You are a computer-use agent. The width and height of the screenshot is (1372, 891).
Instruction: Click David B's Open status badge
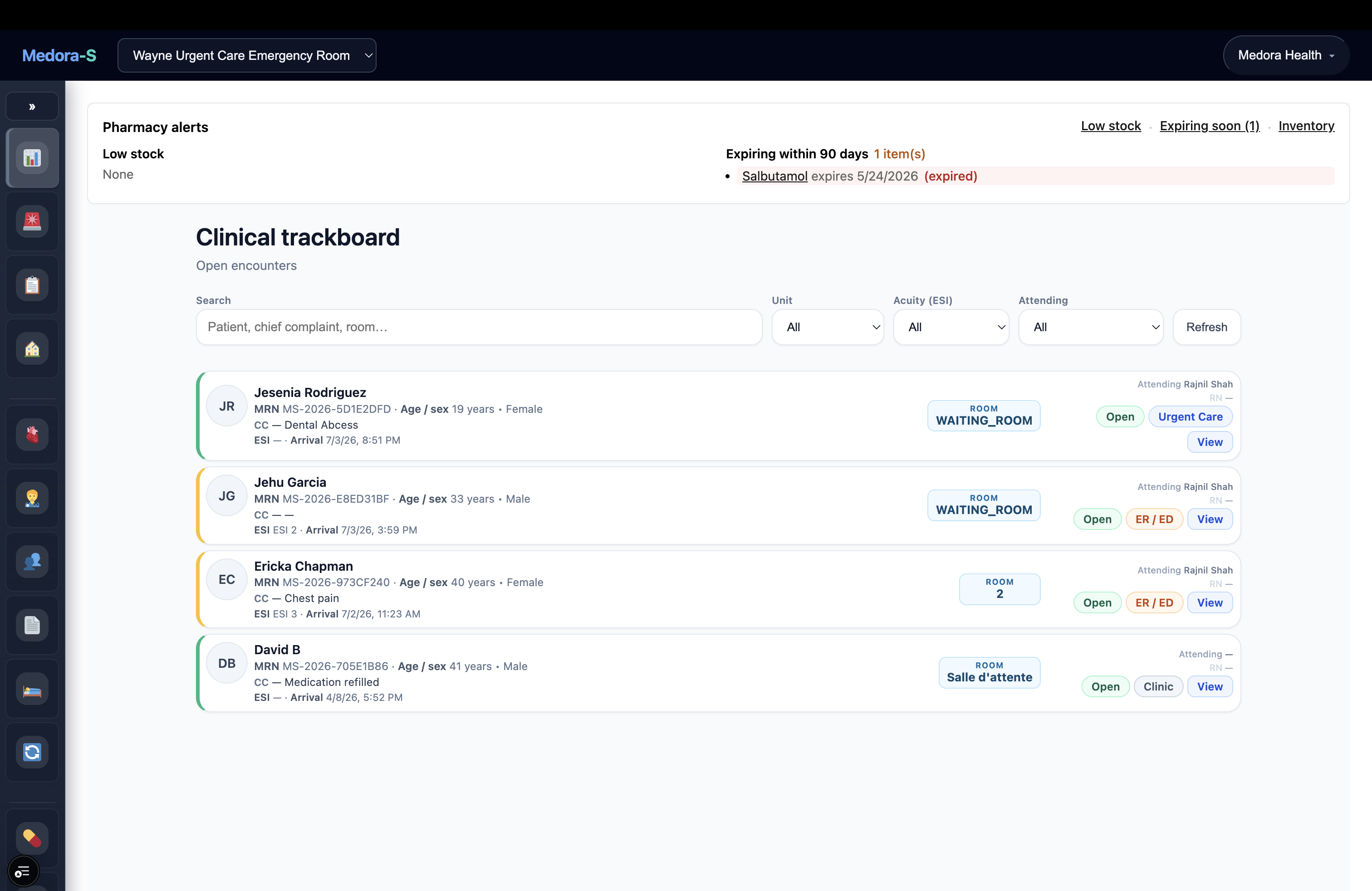click(x=1105, y=686)
